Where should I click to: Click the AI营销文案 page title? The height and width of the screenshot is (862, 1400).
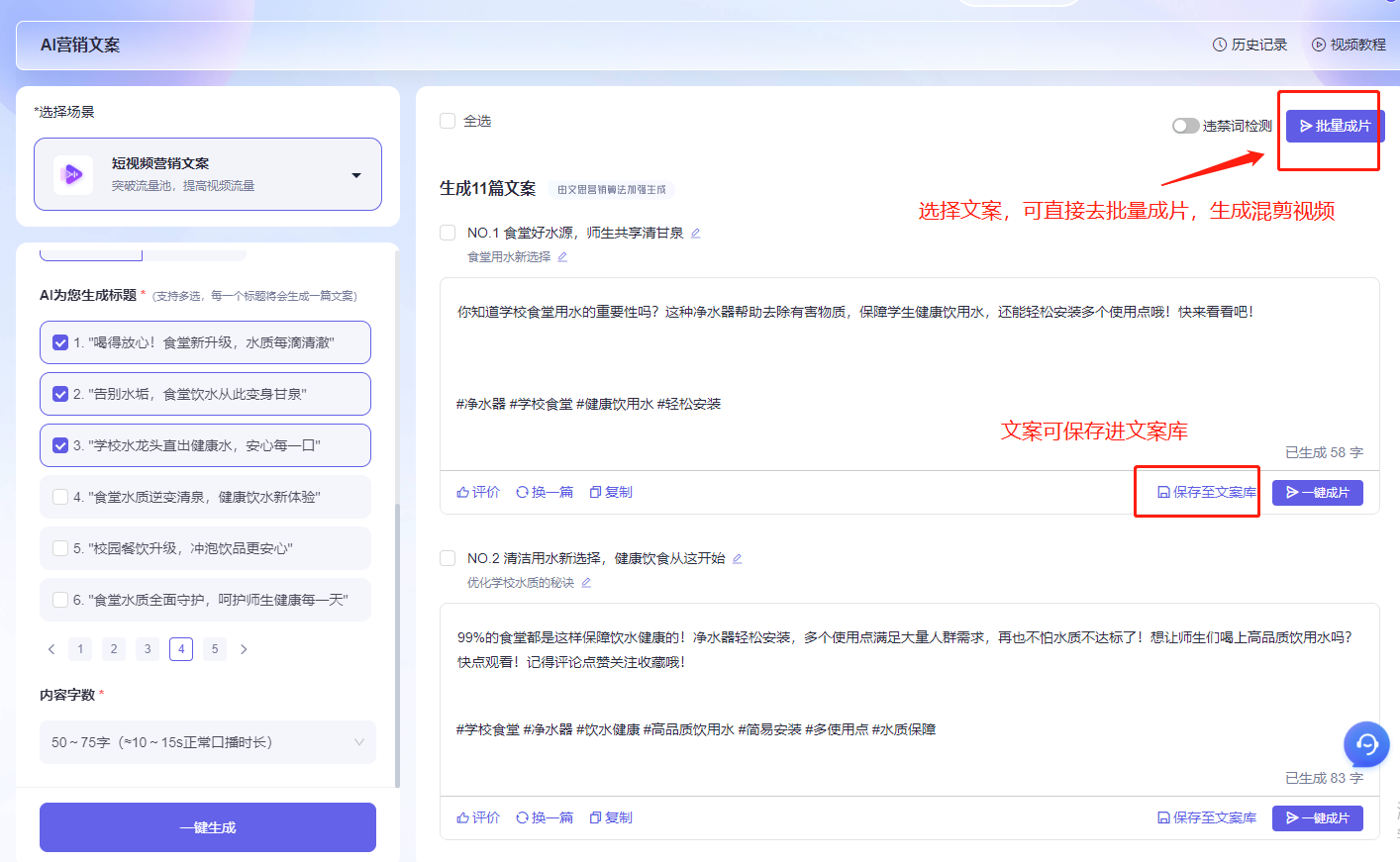click(80, 45)
